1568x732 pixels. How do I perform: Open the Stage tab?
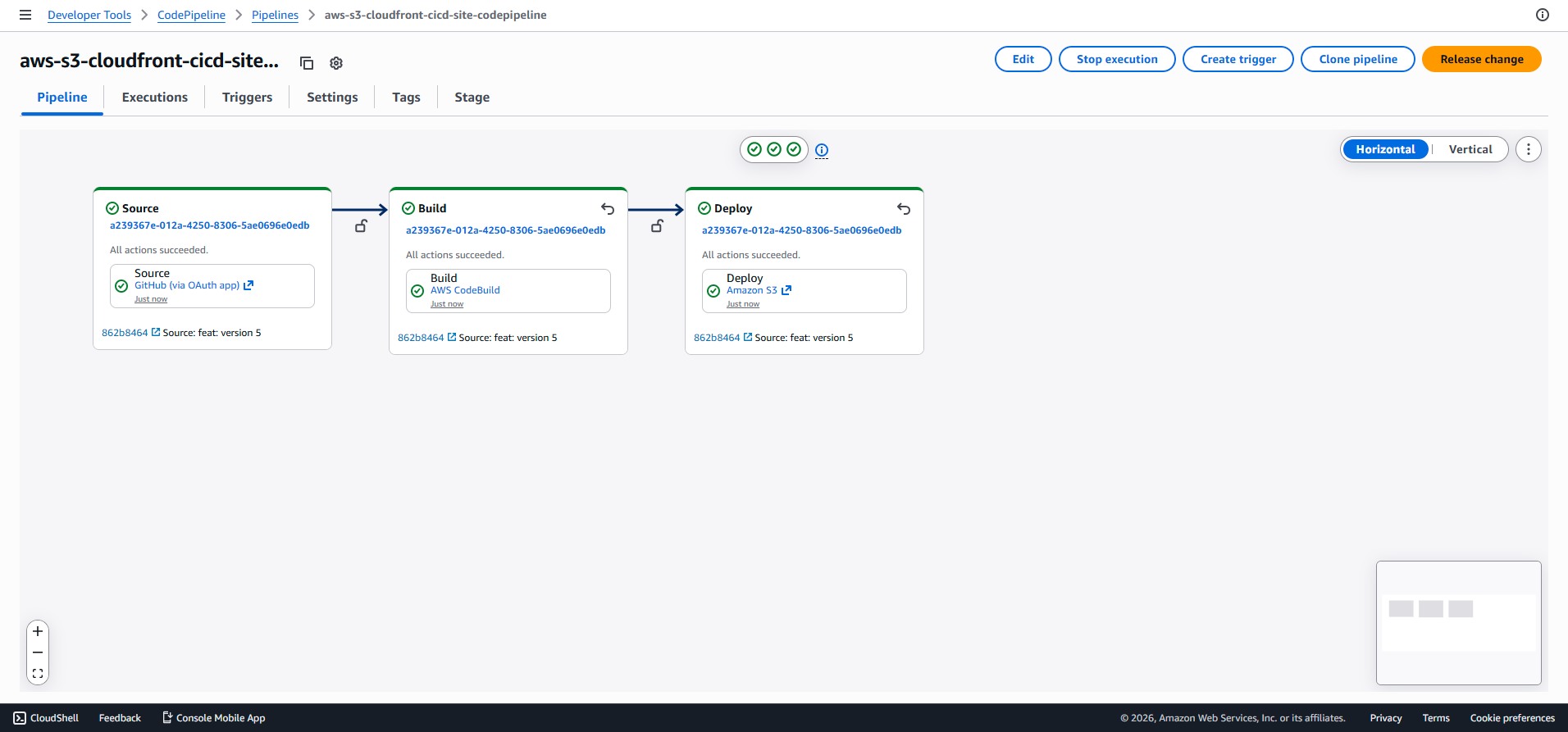point(472,97)
